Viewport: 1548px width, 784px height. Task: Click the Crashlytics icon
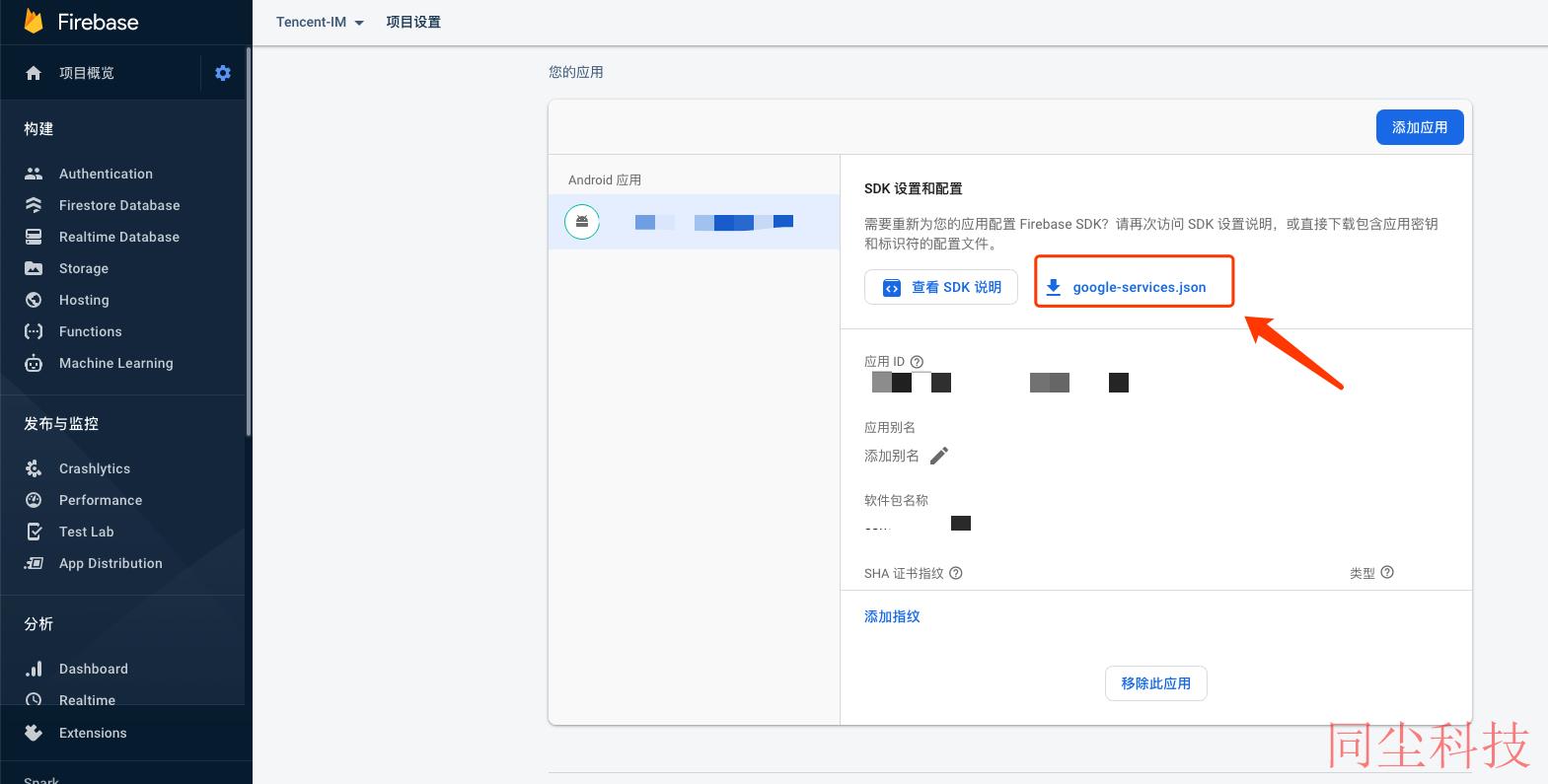coord(34,468)
